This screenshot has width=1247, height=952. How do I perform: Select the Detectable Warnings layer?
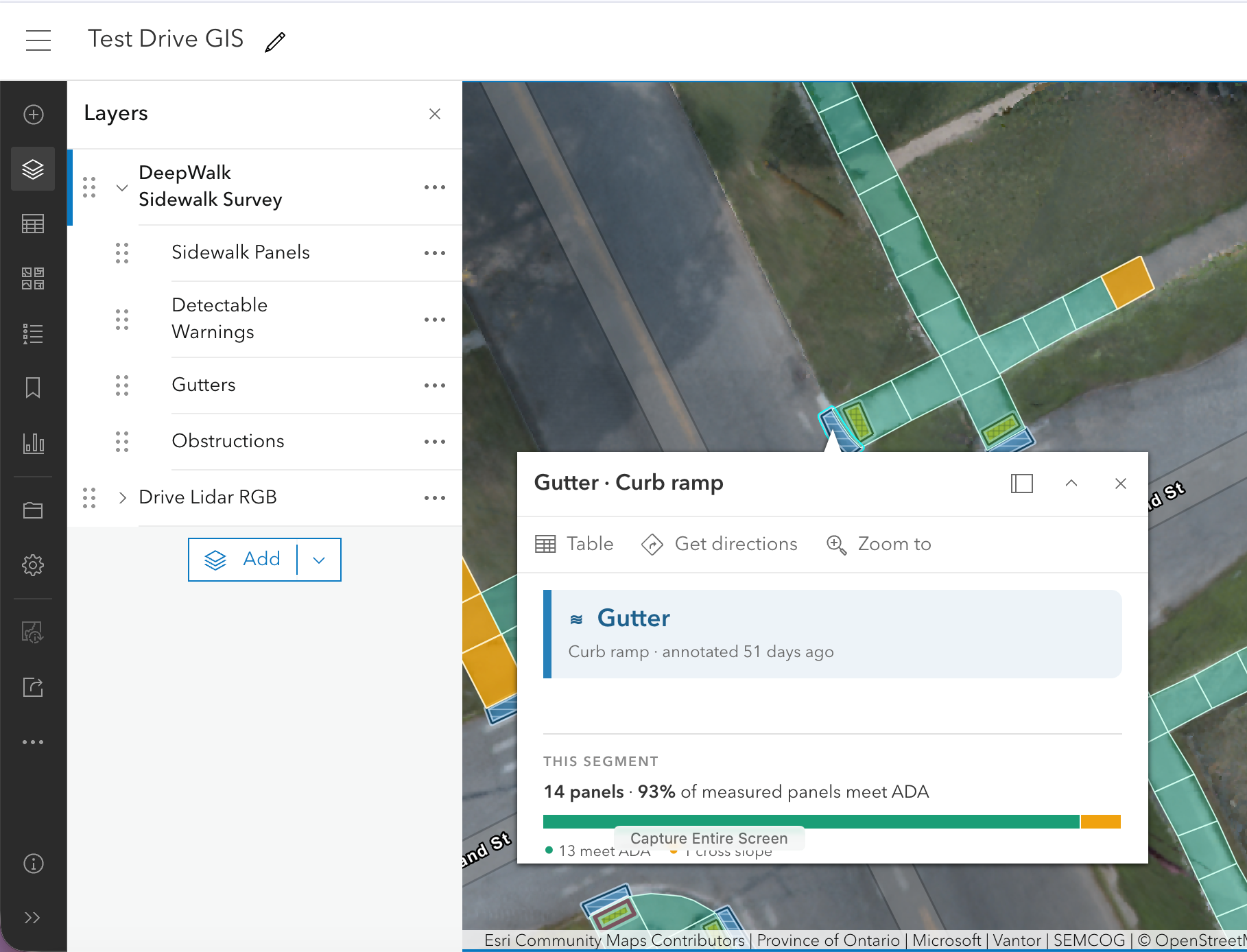(x=219, y=318)
